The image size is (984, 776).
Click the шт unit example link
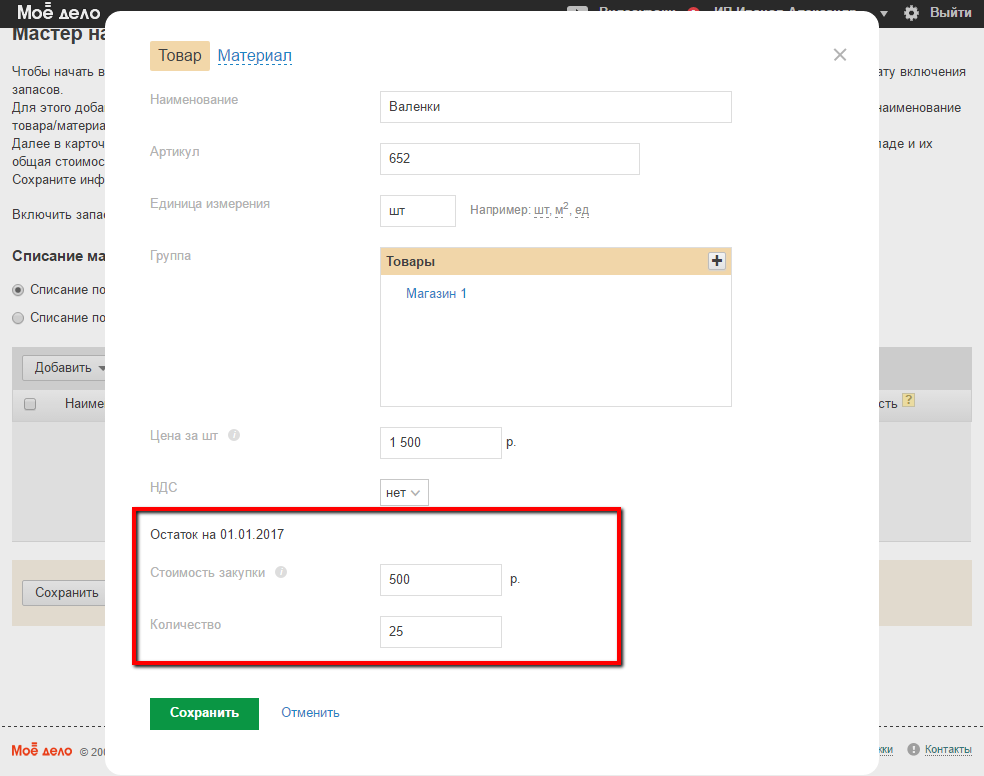pyautogui.click(x=541, y=210)
